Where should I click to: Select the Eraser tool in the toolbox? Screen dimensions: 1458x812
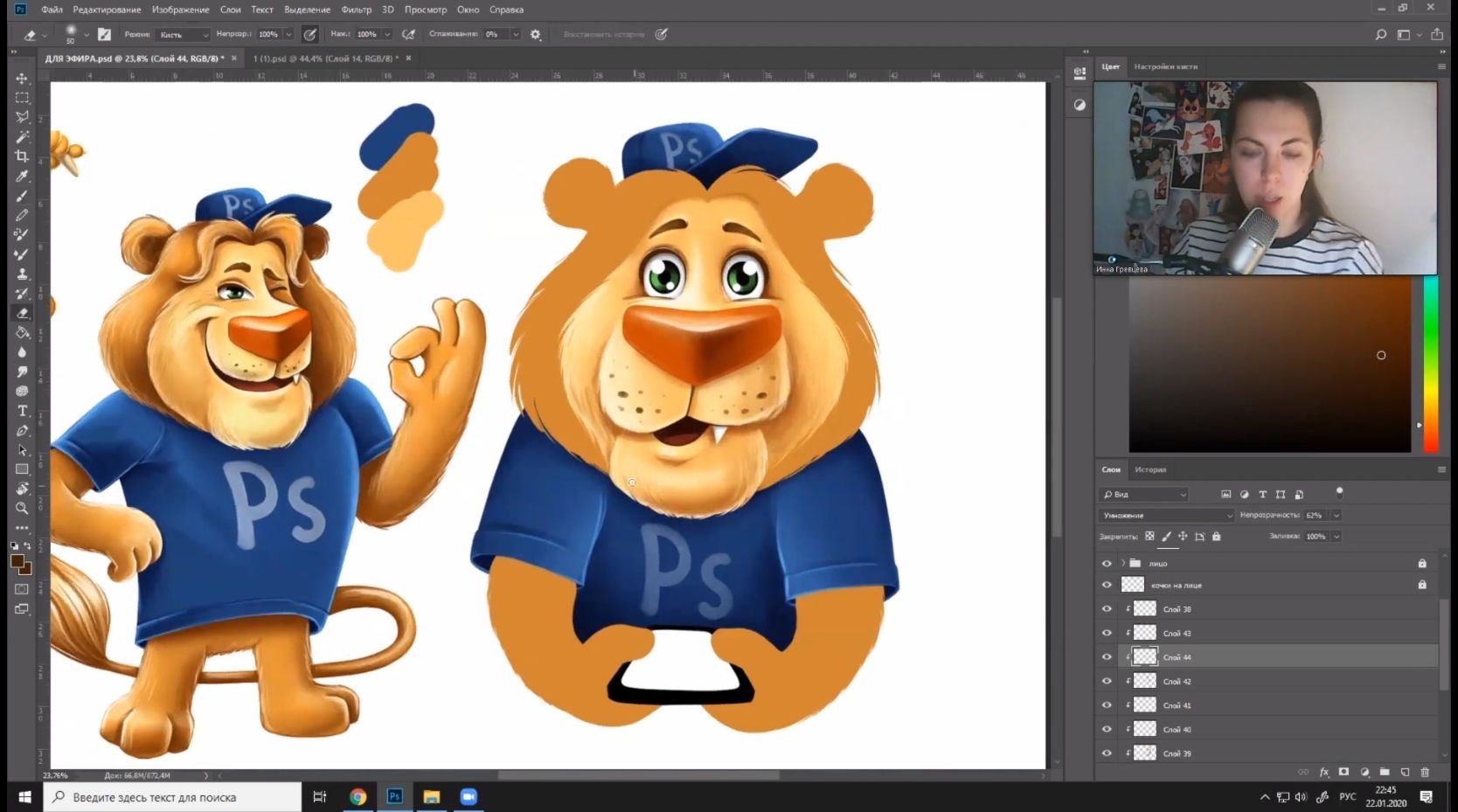pyautogui.click(x=22, y=313)
